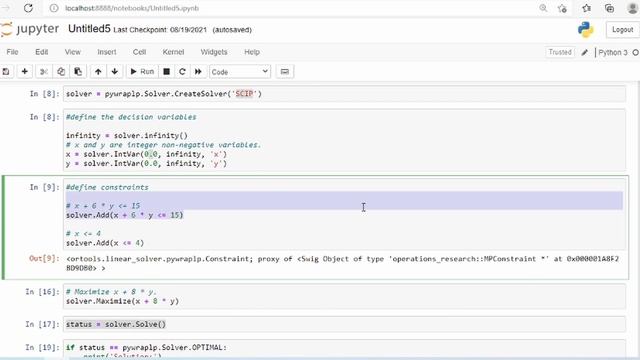Open browser favorites list icon

point(587,8)
